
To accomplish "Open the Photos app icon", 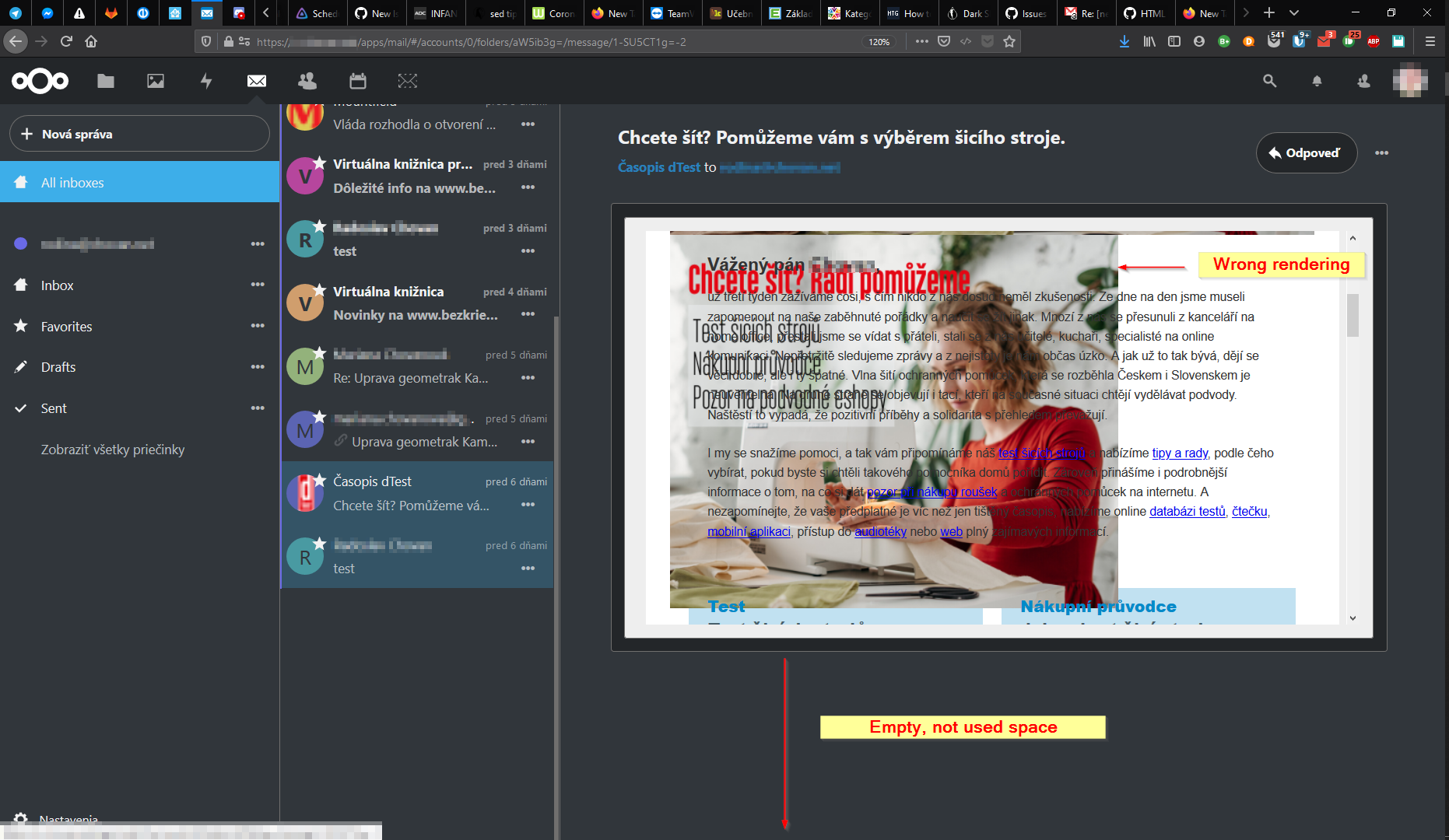I will click(156, 81).
